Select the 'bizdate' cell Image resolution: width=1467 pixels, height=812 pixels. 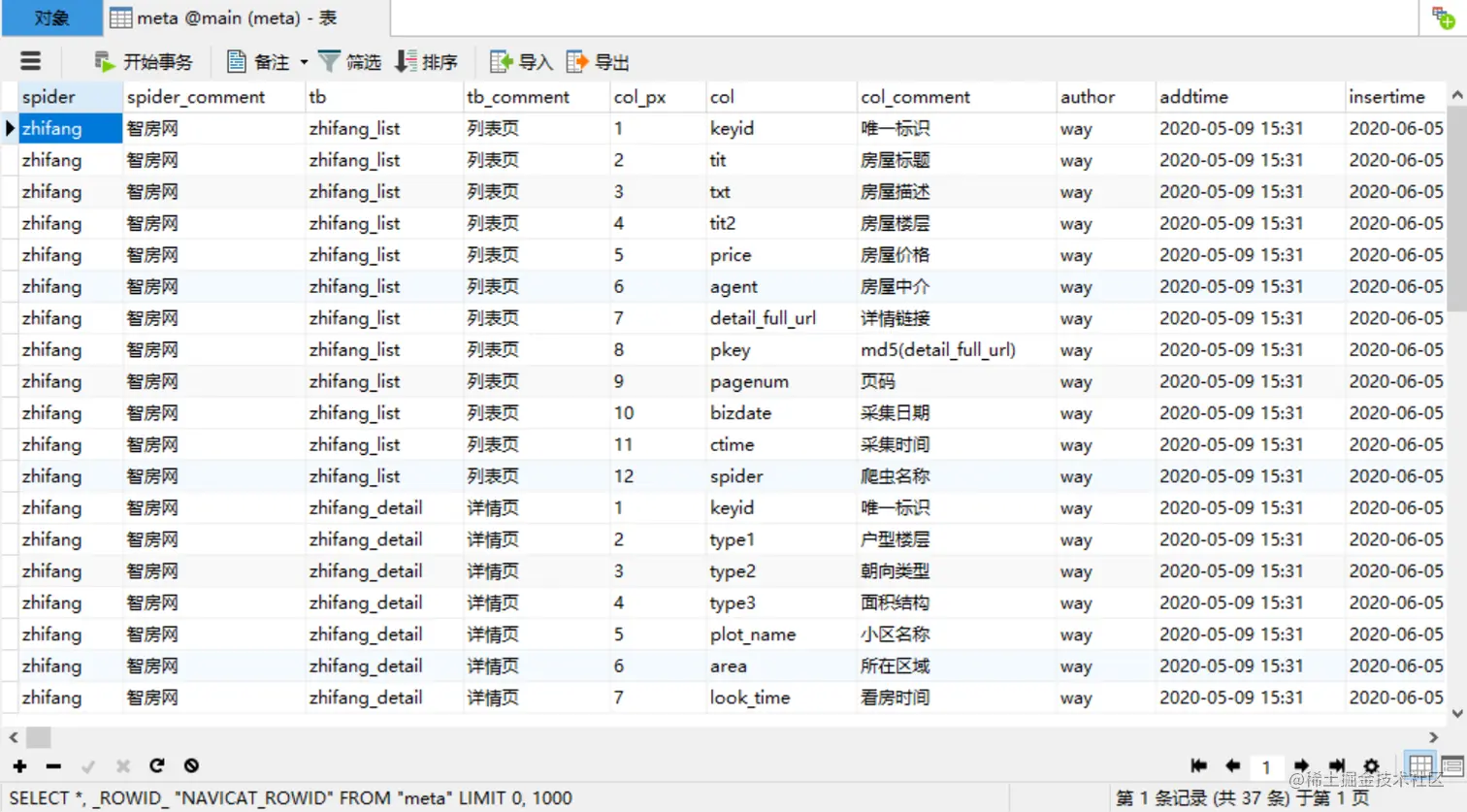point(780,413)
